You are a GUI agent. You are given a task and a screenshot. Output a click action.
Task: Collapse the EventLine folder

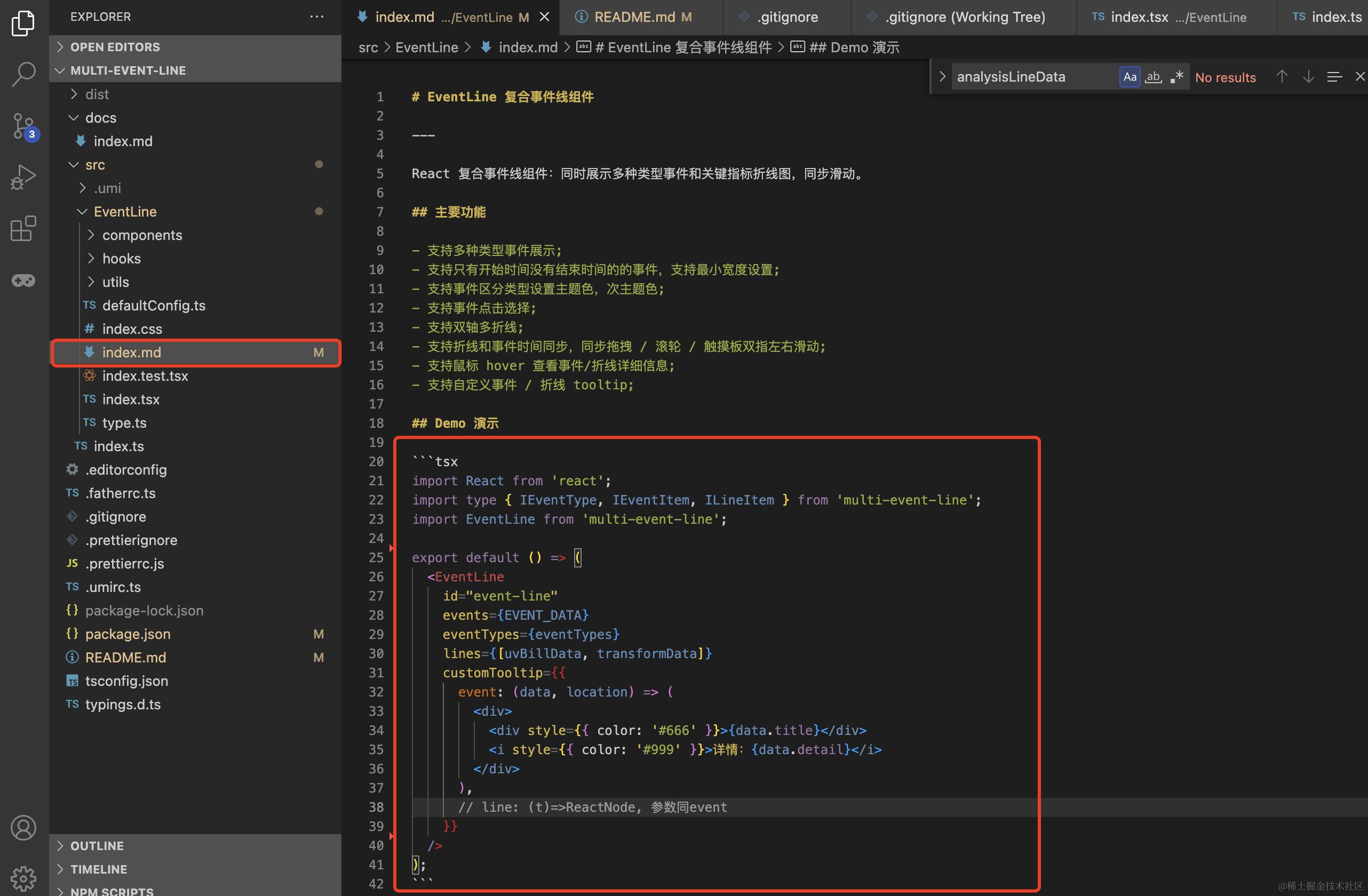click(x=195, y=212)
